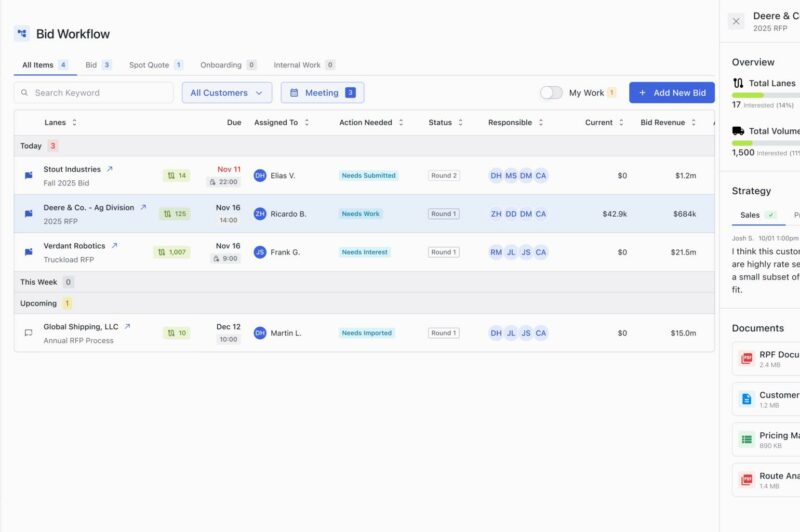Click the Total Volume progress bar
The image size is (800, 532).
[766, 143]
